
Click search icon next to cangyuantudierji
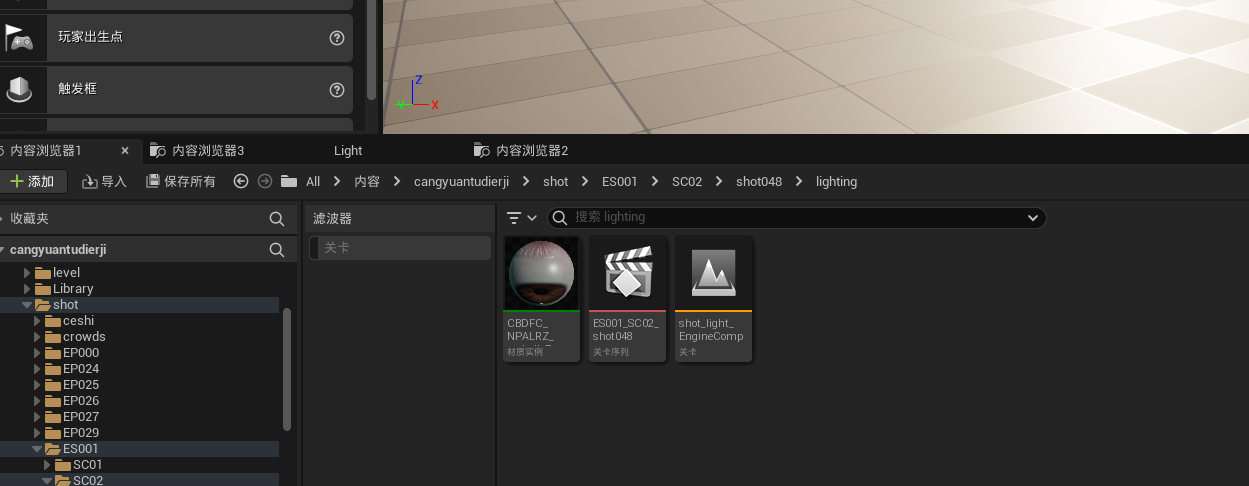[277, 249]
